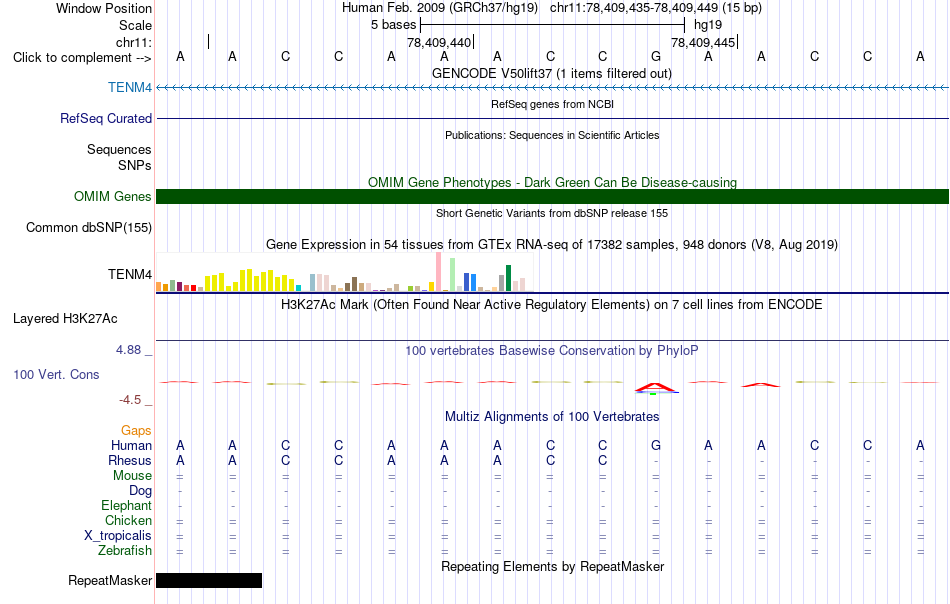Click the G base in the Human alignment row

point(656,445)
